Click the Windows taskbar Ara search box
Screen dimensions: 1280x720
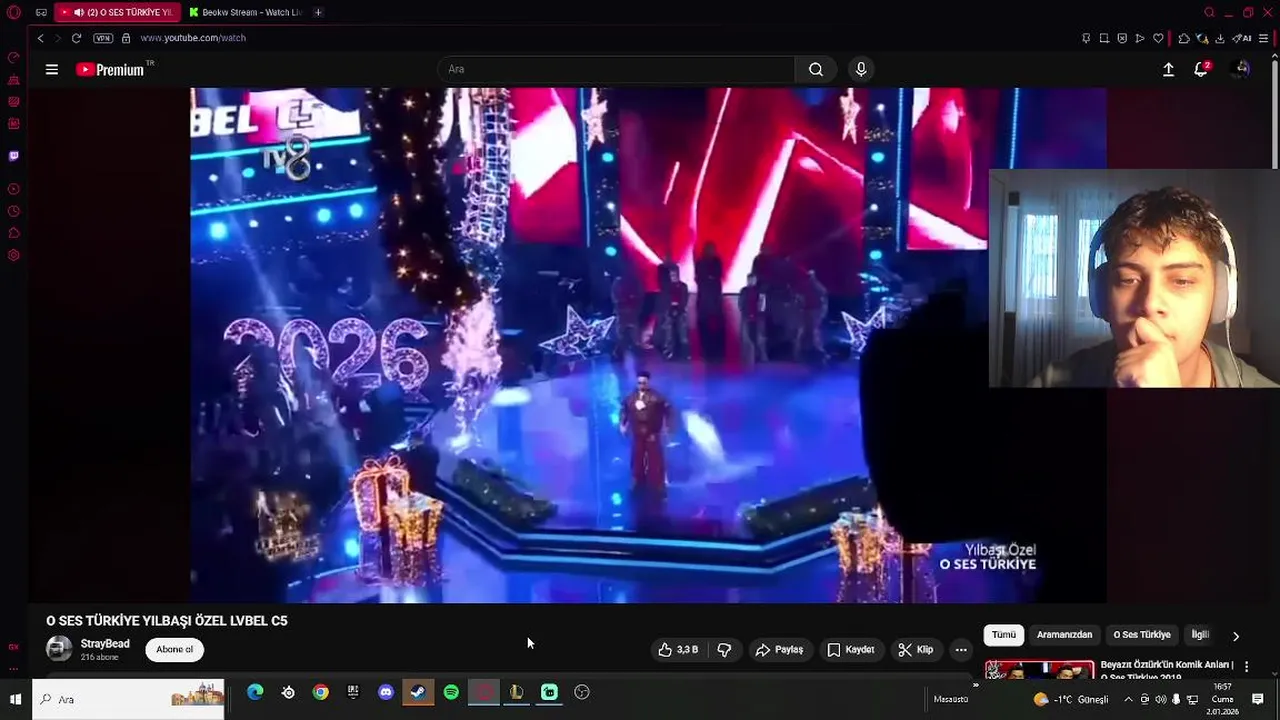129,699
